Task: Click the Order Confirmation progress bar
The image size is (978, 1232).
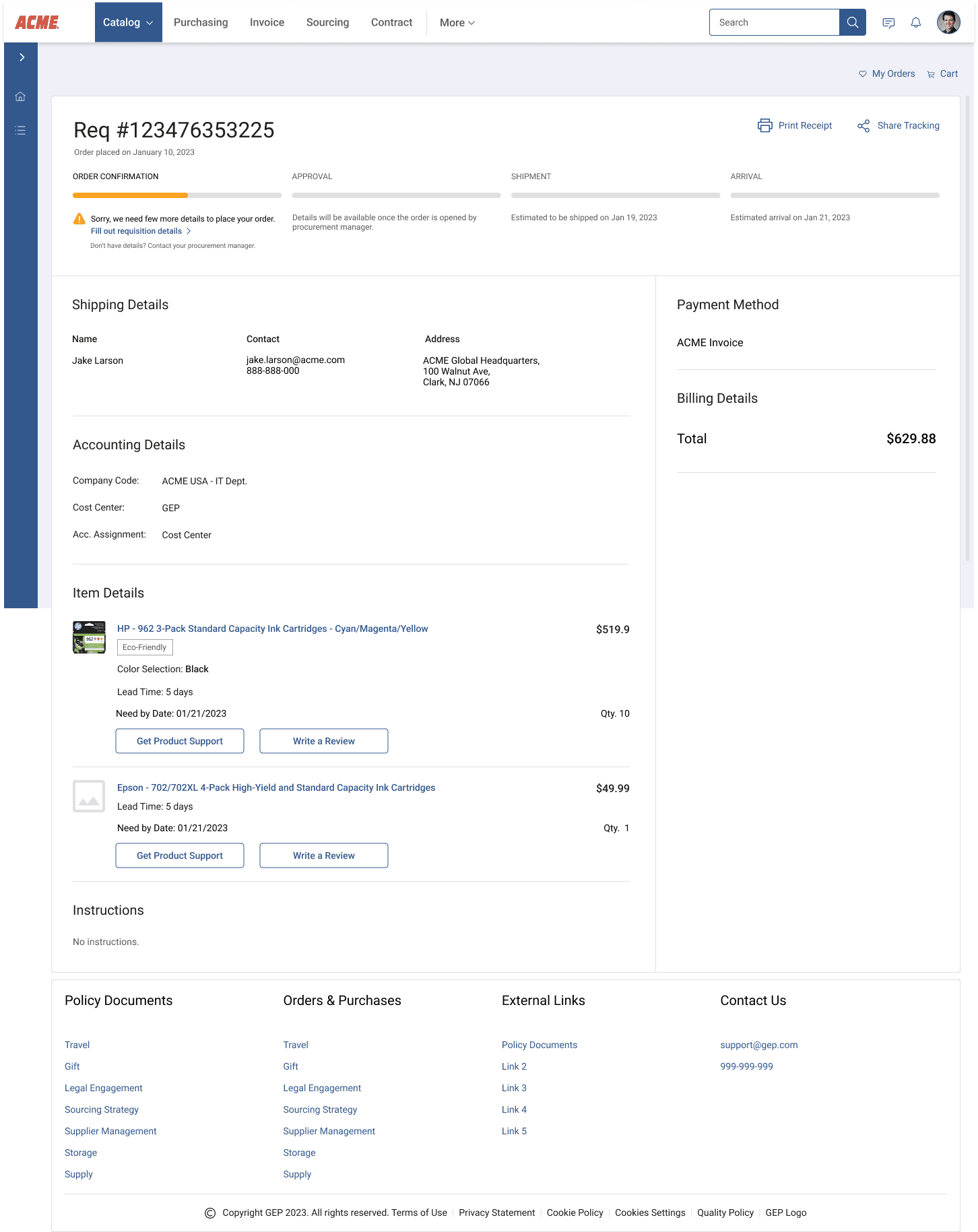Action: click(177, 195)
